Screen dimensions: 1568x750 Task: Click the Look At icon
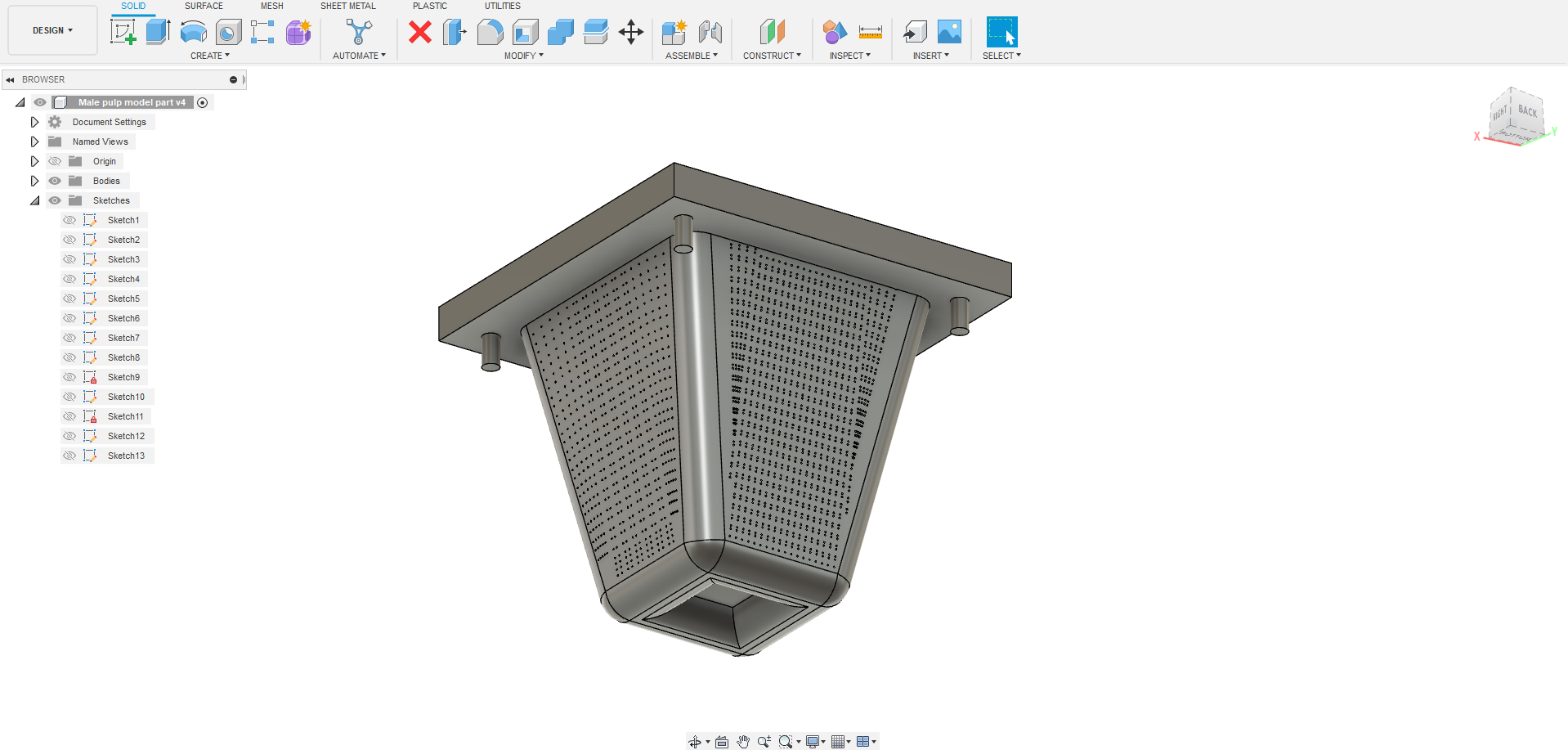pos(721,742)
